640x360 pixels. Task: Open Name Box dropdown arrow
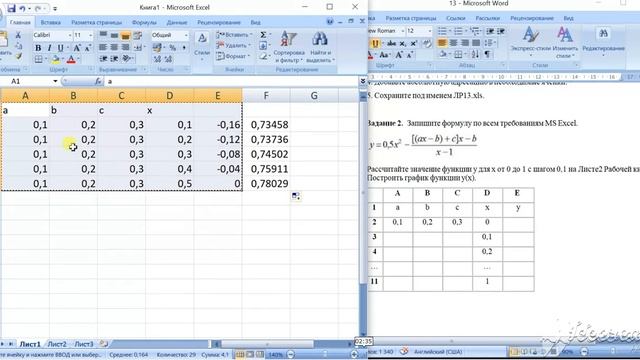(x=56, y=82)
